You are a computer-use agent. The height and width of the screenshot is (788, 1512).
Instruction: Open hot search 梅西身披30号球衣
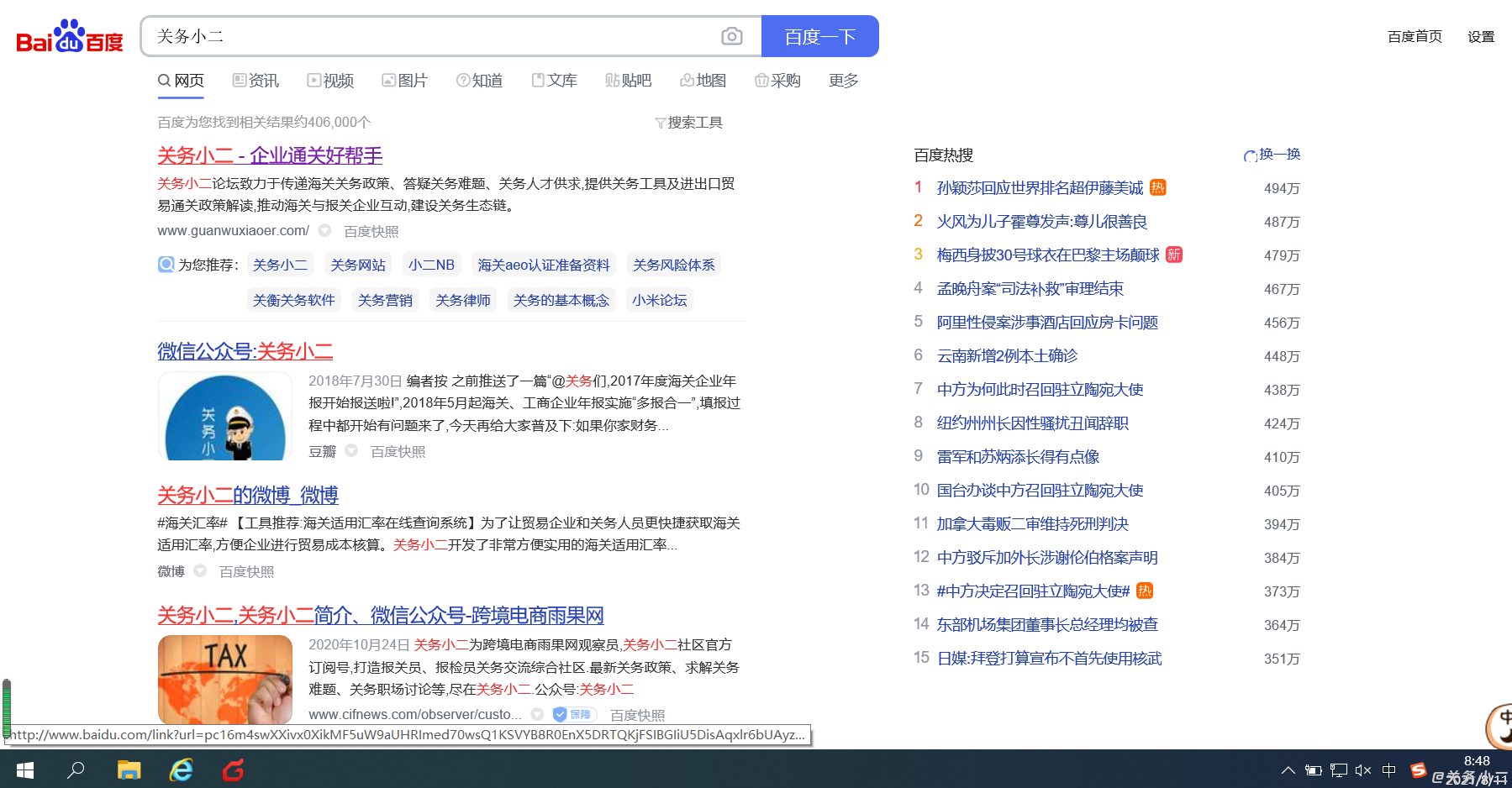point(1048,255)
